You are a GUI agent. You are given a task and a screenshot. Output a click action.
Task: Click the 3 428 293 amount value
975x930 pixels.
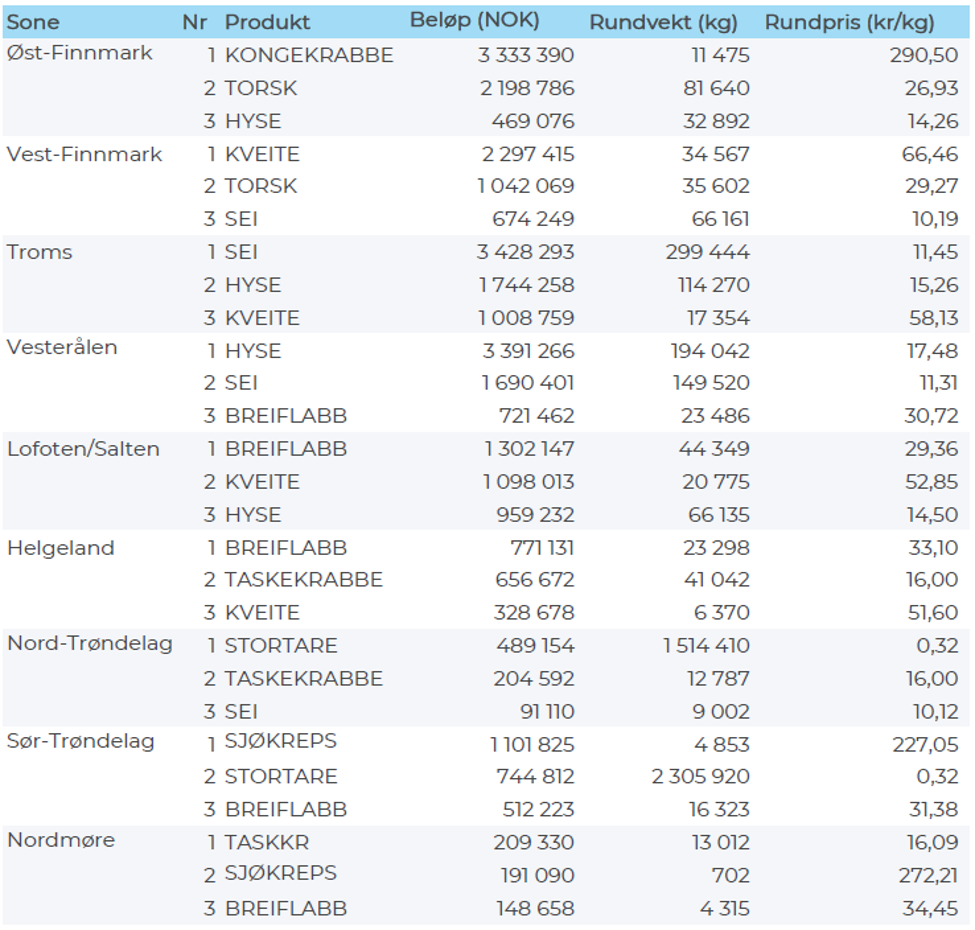(525, 252)
